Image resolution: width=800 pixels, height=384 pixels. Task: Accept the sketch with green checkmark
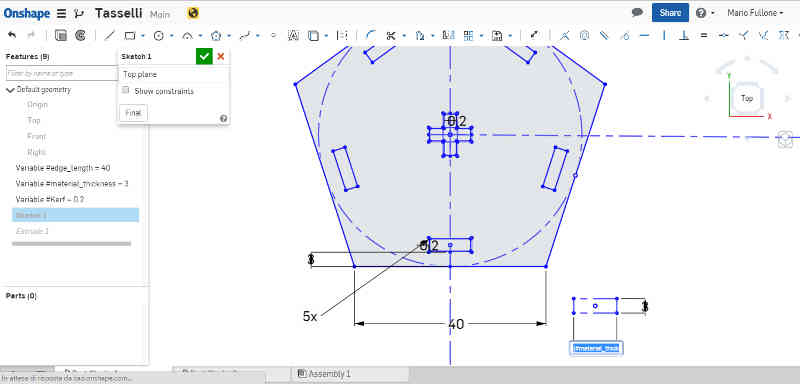pos(204,56)
